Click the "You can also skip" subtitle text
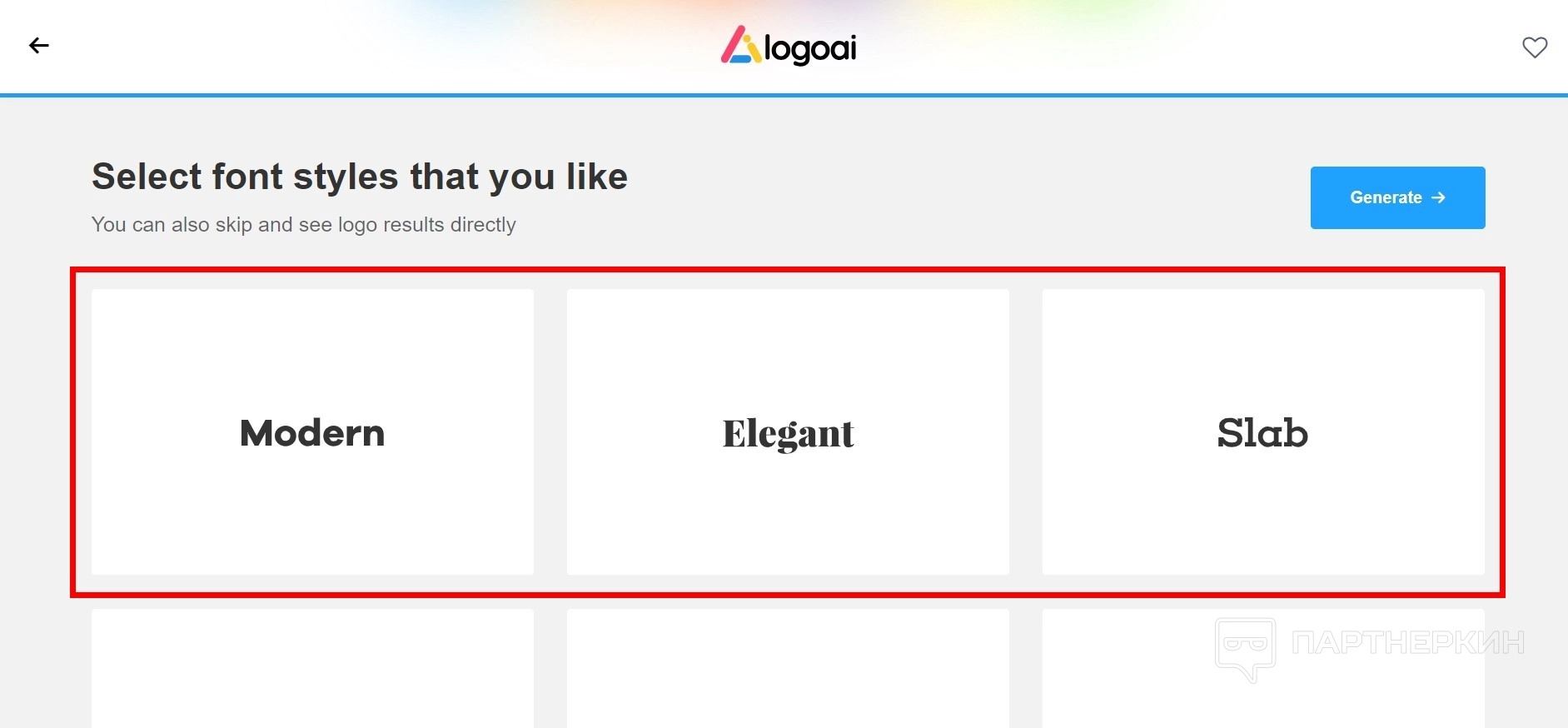This screenshot has width=1568, height=728. (x=303, y=225)
